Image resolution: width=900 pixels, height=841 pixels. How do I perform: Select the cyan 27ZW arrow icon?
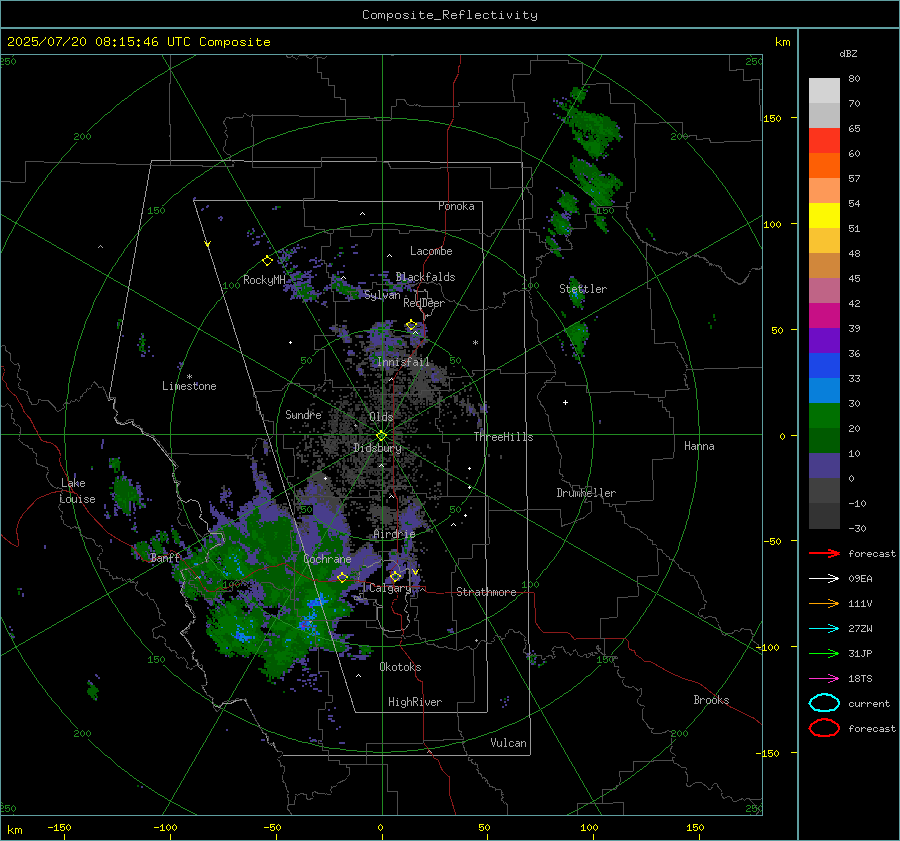coord(824,629)
